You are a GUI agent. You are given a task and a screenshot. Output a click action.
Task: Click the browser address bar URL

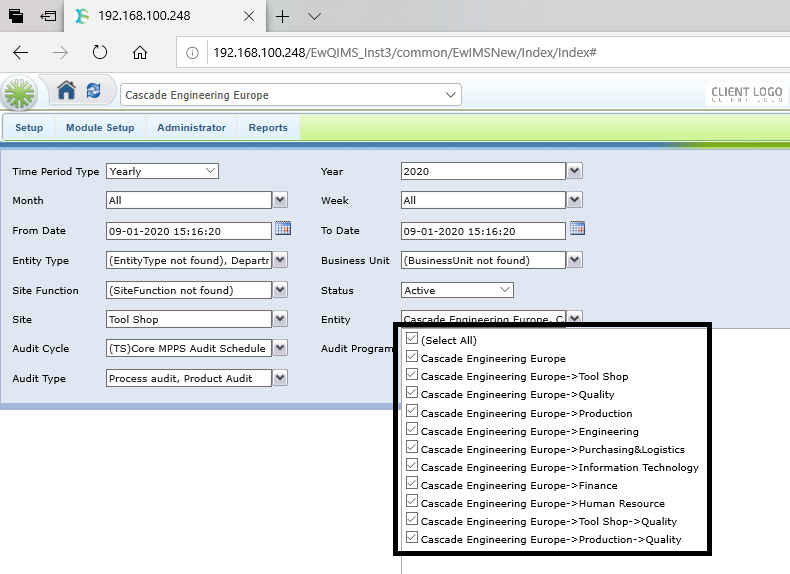tap(405, 52)
